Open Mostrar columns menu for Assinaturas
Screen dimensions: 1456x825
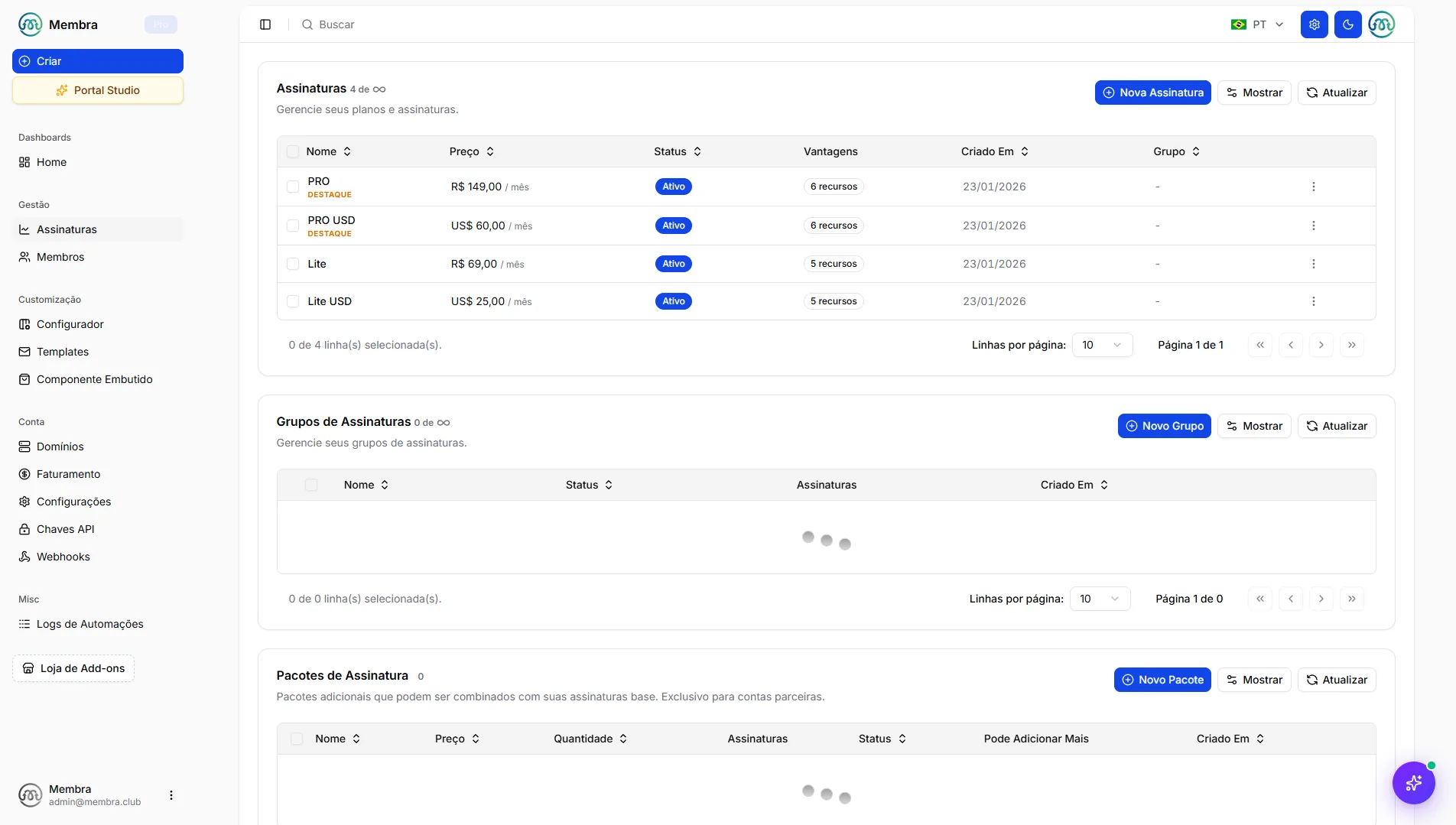[x=1254, y=93]
